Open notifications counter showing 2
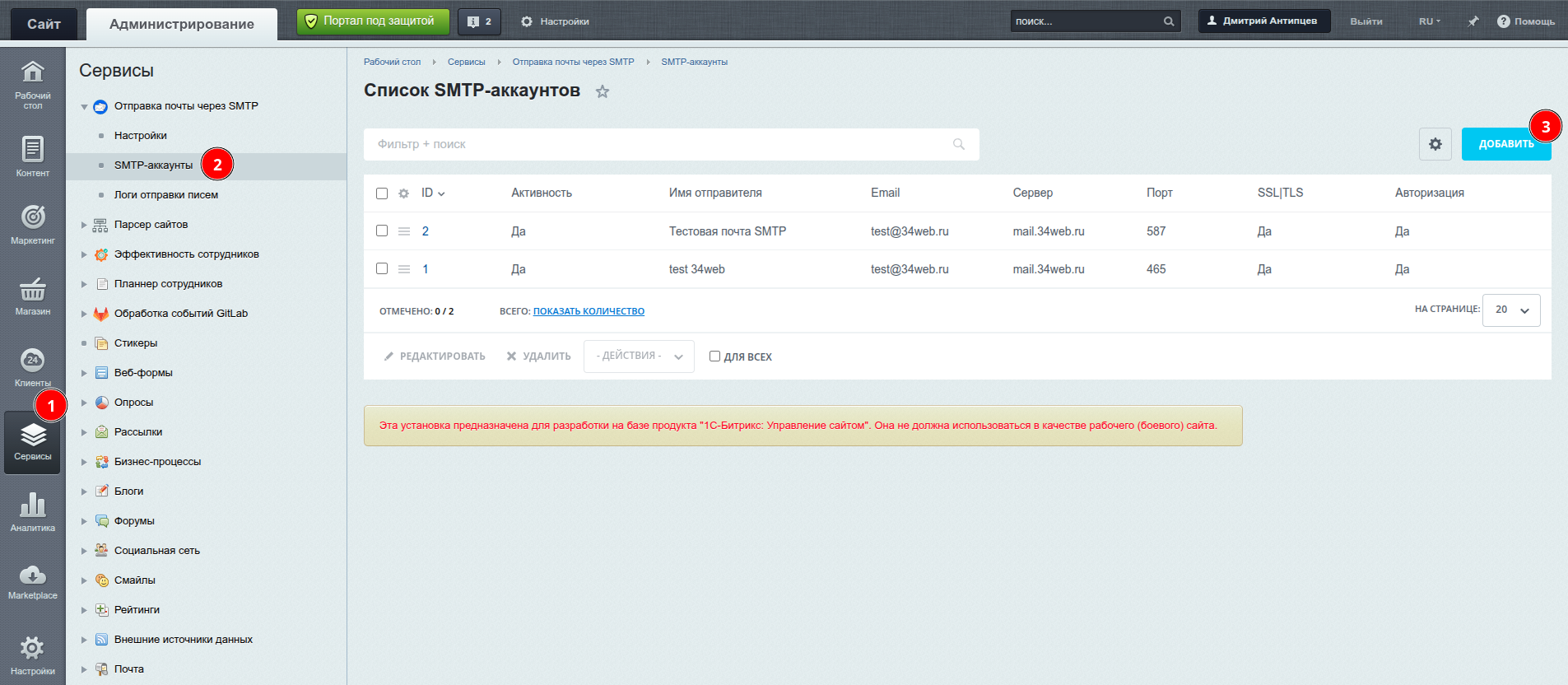The width and height of the screenshot is (1568, 685). click(x=479, y=21)
